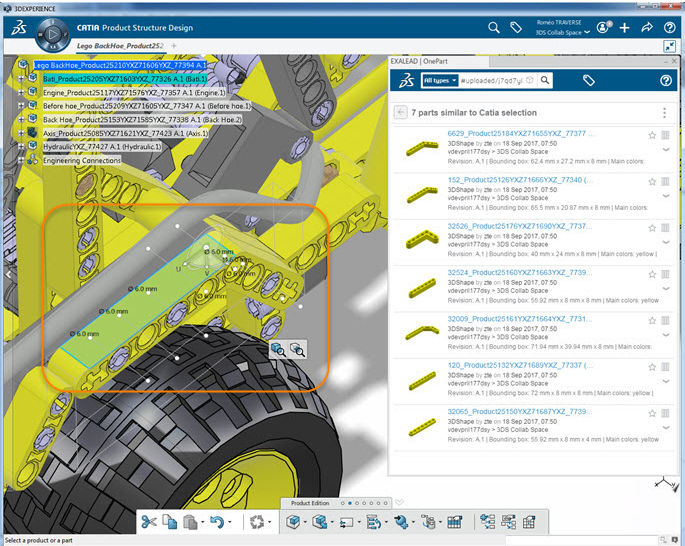Open the three-dot results options menu

click(664, 113)
